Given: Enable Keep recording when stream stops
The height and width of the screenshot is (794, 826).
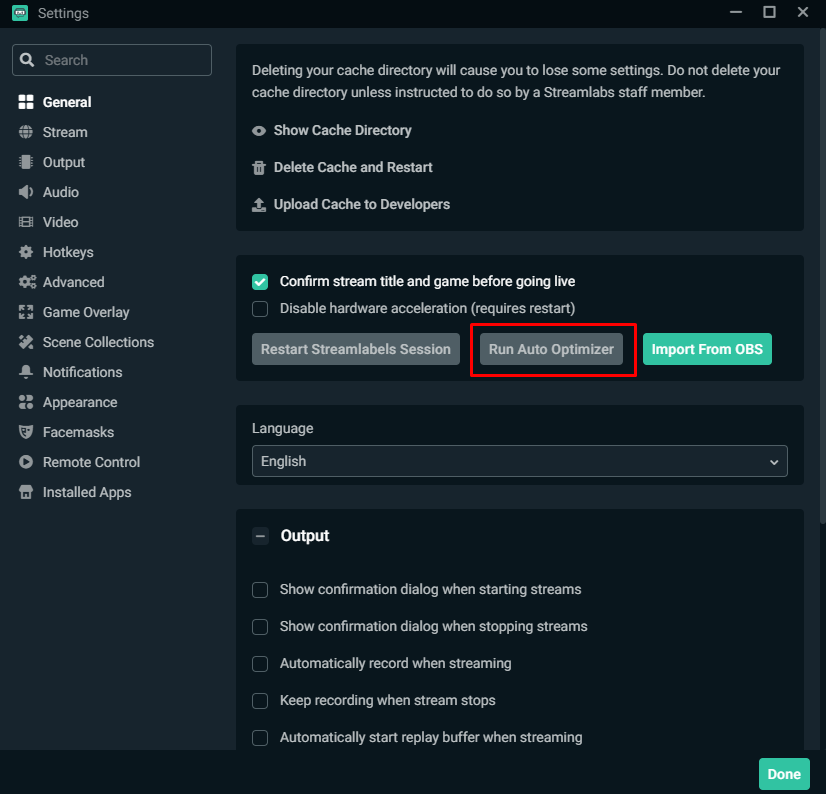Looking at the screenshot, I should pyautogui.click(x=260, y=701).
